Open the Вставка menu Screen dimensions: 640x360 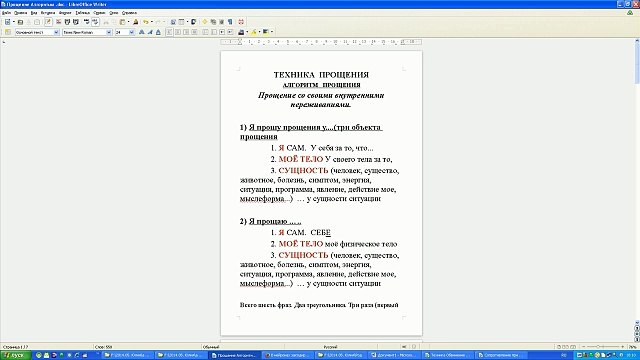click(48, 13)
